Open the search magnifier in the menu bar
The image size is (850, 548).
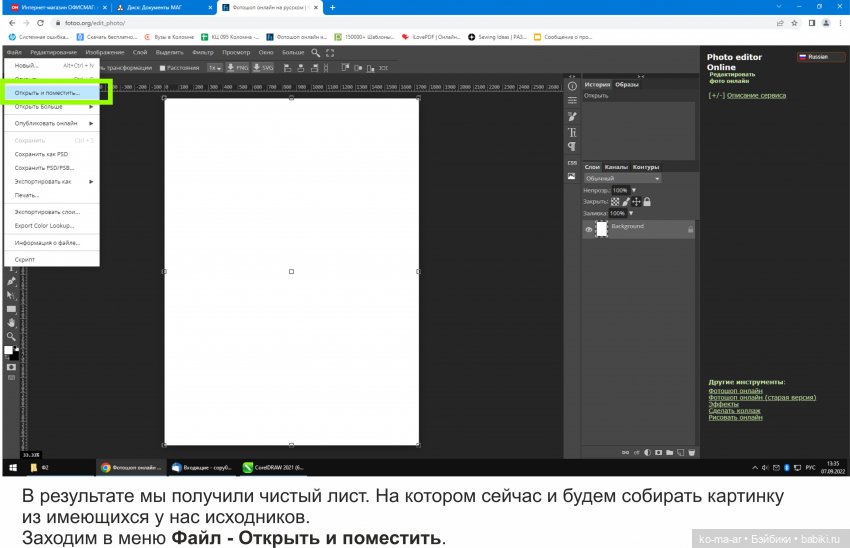tap(315, 53)
